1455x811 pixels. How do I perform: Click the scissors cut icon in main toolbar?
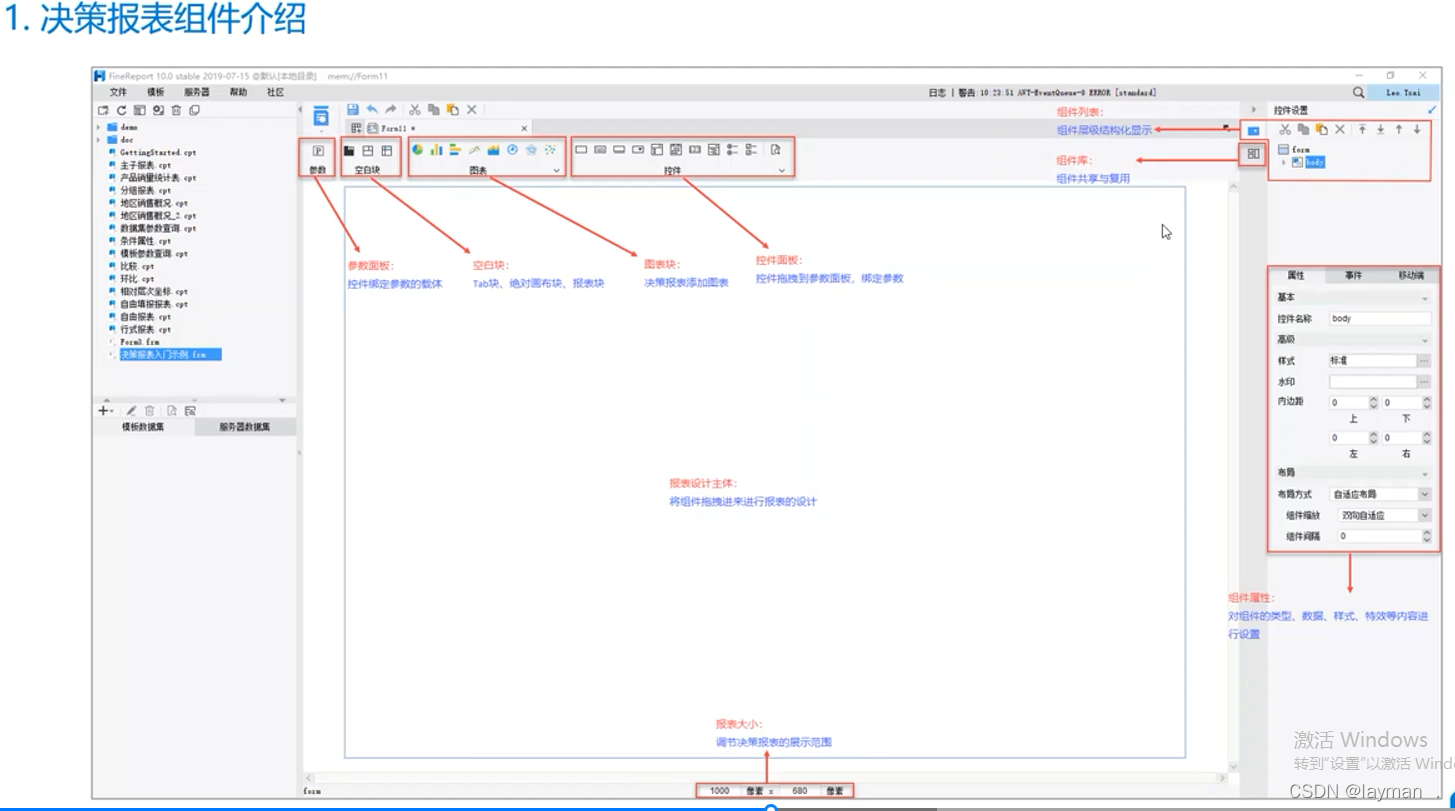pos(414,110)
